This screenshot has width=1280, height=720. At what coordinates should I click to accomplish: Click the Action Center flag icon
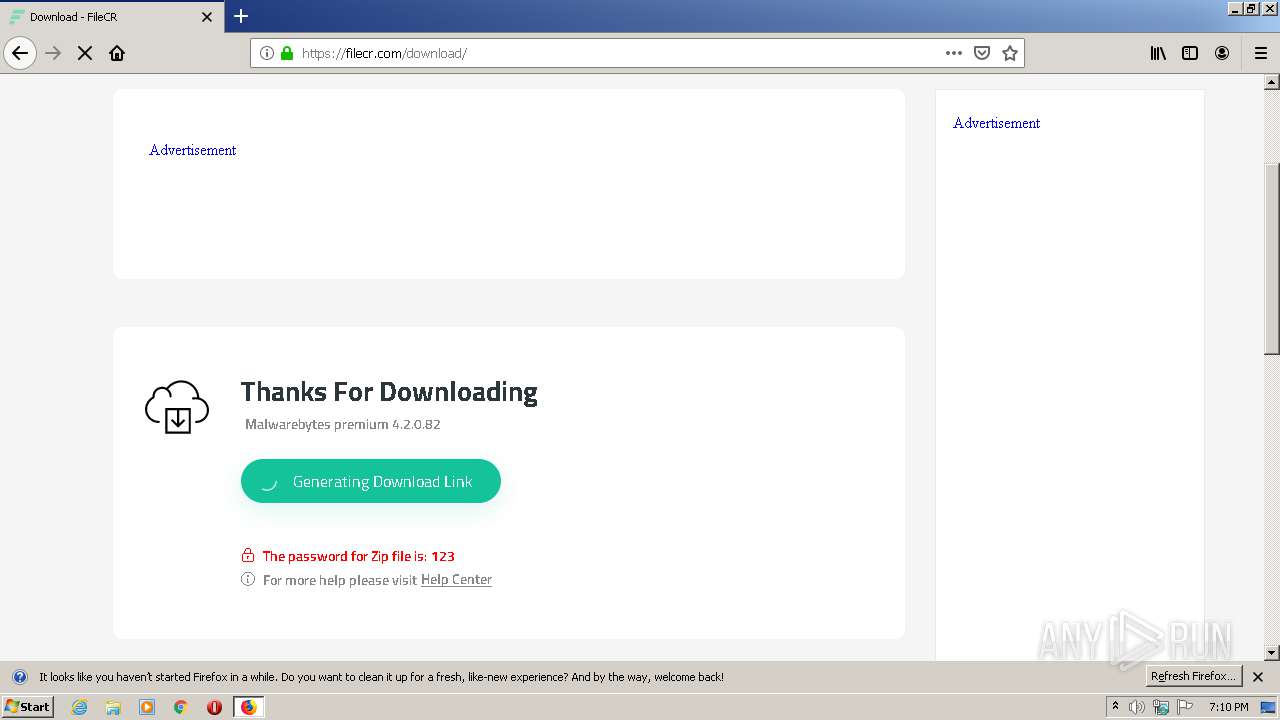[1185, 707]
